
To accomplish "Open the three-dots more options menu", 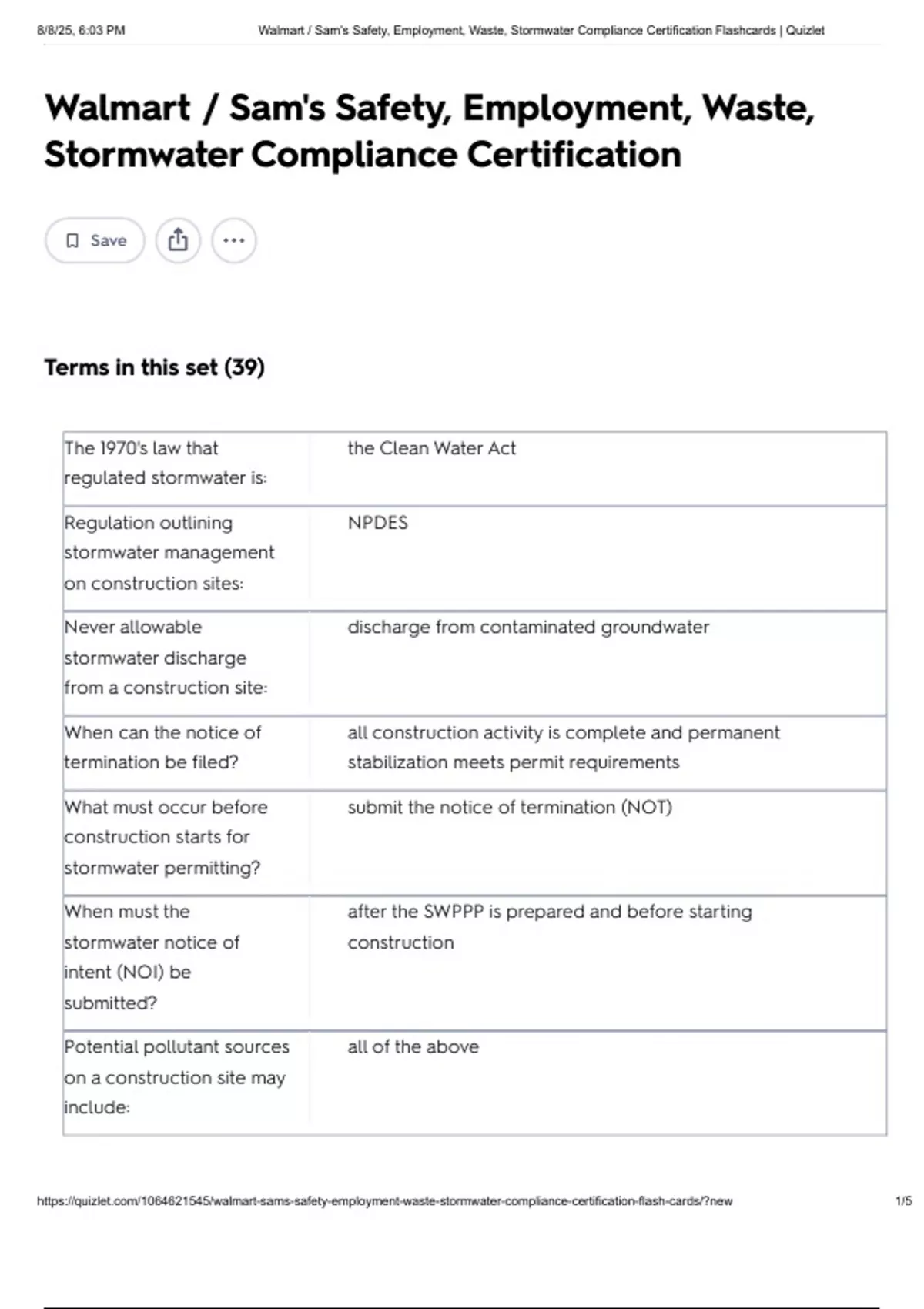I will coord(234,240).
